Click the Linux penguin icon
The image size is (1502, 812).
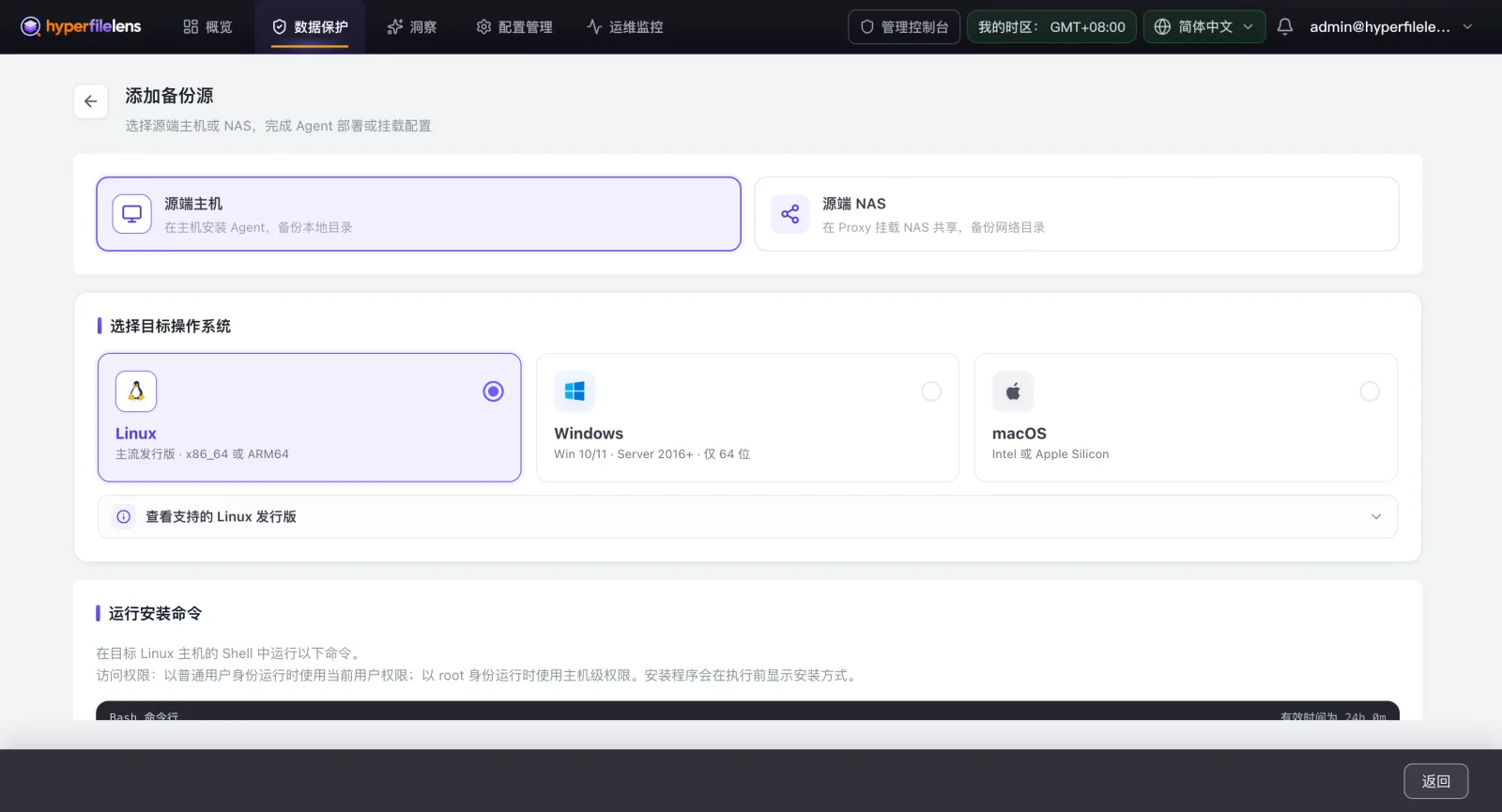(136, 391)
